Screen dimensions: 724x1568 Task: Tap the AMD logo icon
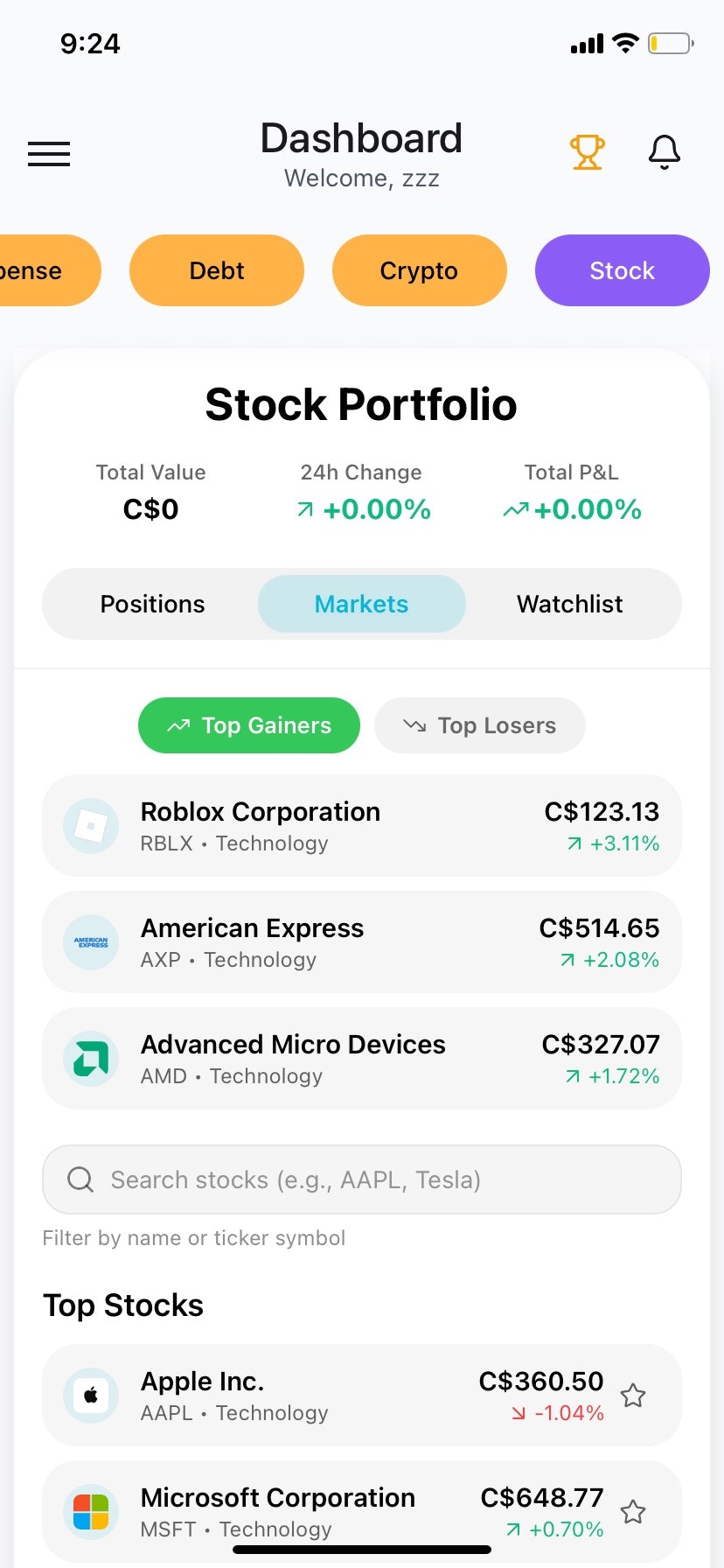tap(91, 1059)
